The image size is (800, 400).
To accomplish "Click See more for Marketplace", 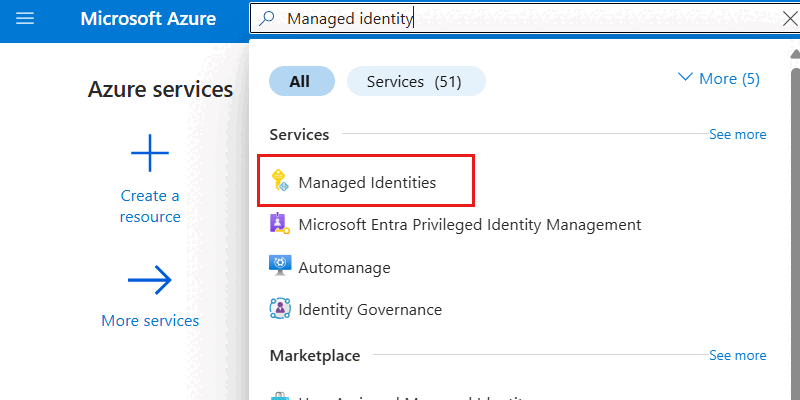I will 737,355.
